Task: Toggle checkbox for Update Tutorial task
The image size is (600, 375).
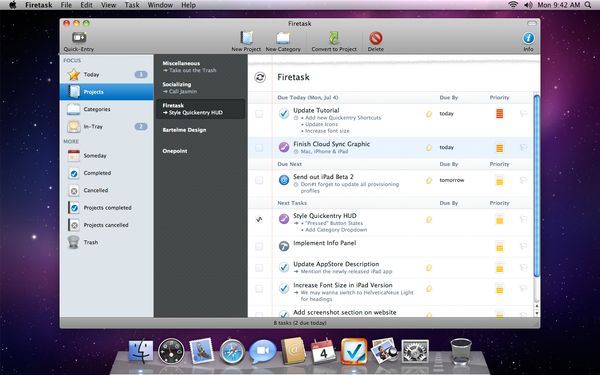Action: point(259,114)
